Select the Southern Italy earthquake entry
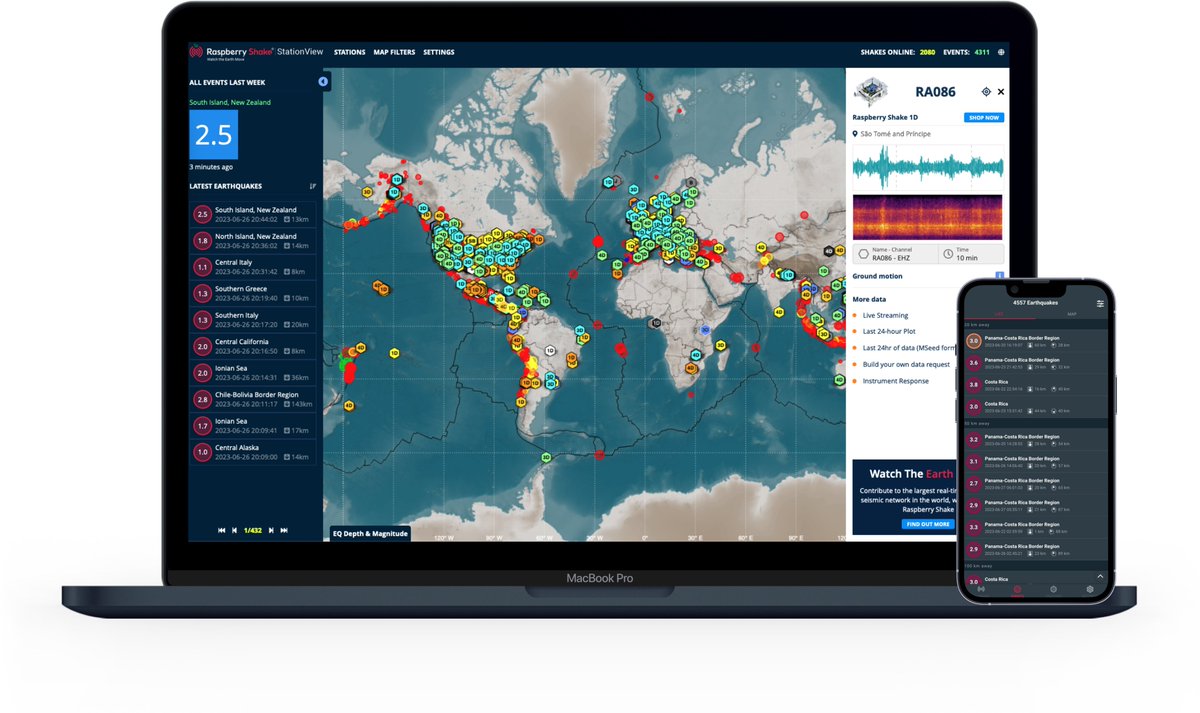Image resolution: width=1200 pixels, height=713 pixels. pyautogui.click(x=253, y=319)
